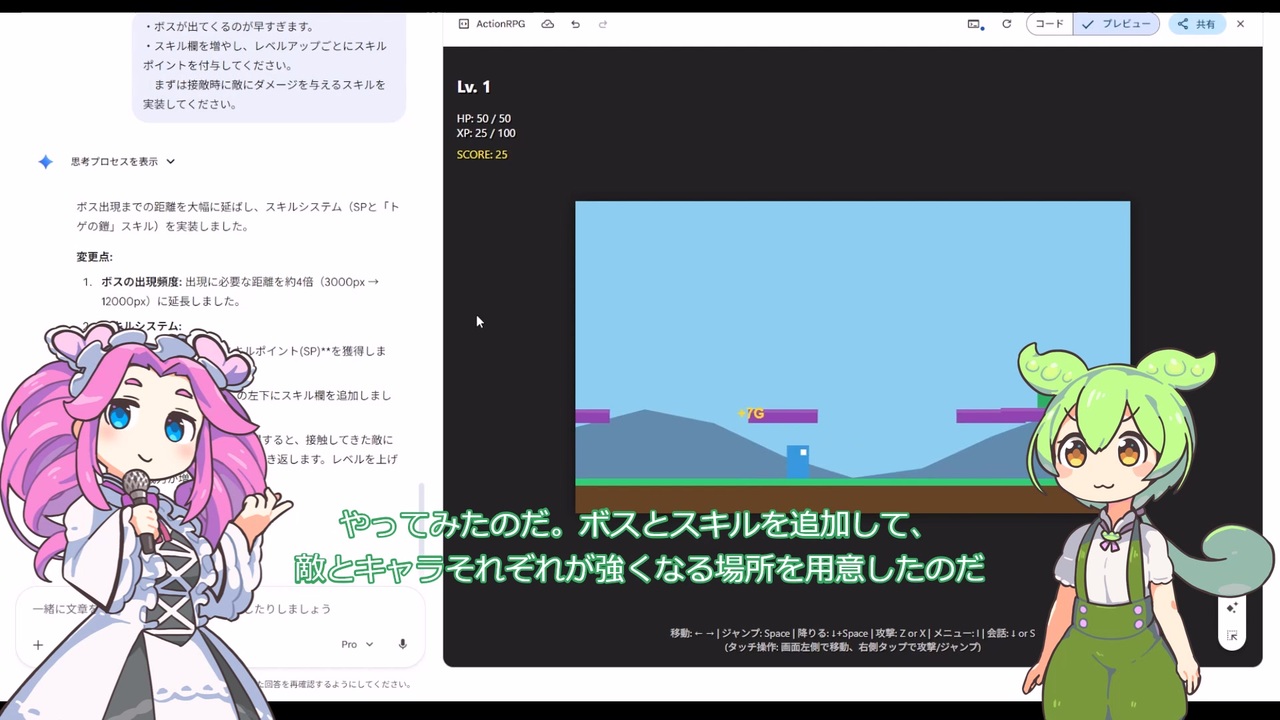Click the Lv. 1 level text
Screen dimensions: 1280x720
[474, 87]
